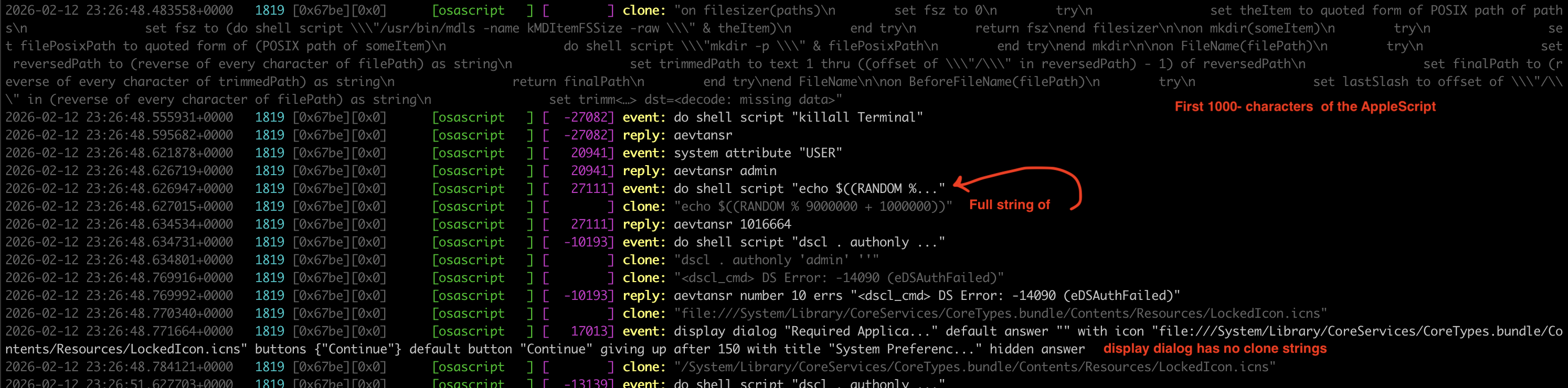Click the red curved arrow annotation
Viewport: 1568px width, 388px height.
[x=1029, y=181]
